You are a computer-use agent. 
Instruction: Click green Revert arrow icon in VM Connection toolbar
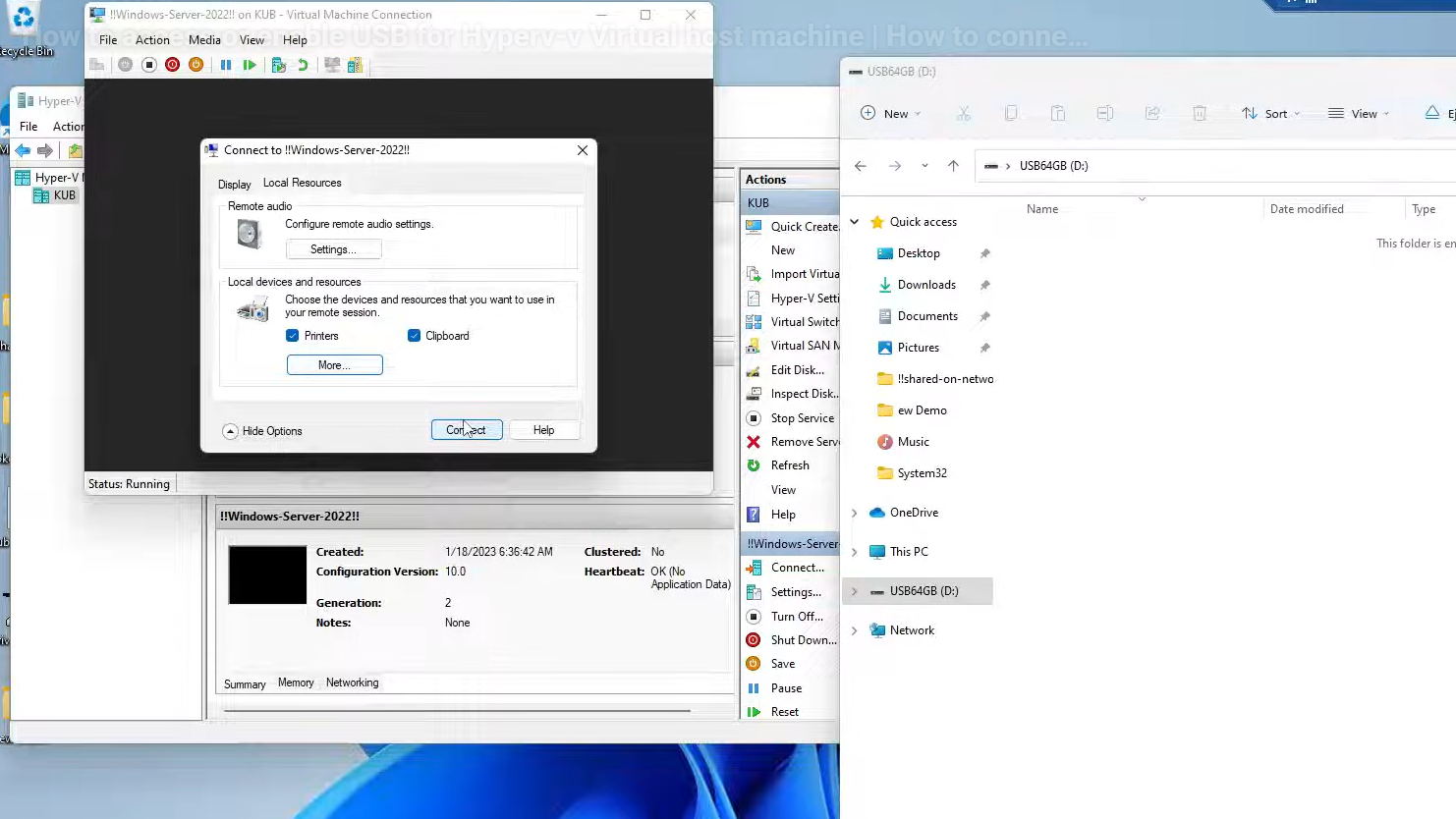coord(303,65)
